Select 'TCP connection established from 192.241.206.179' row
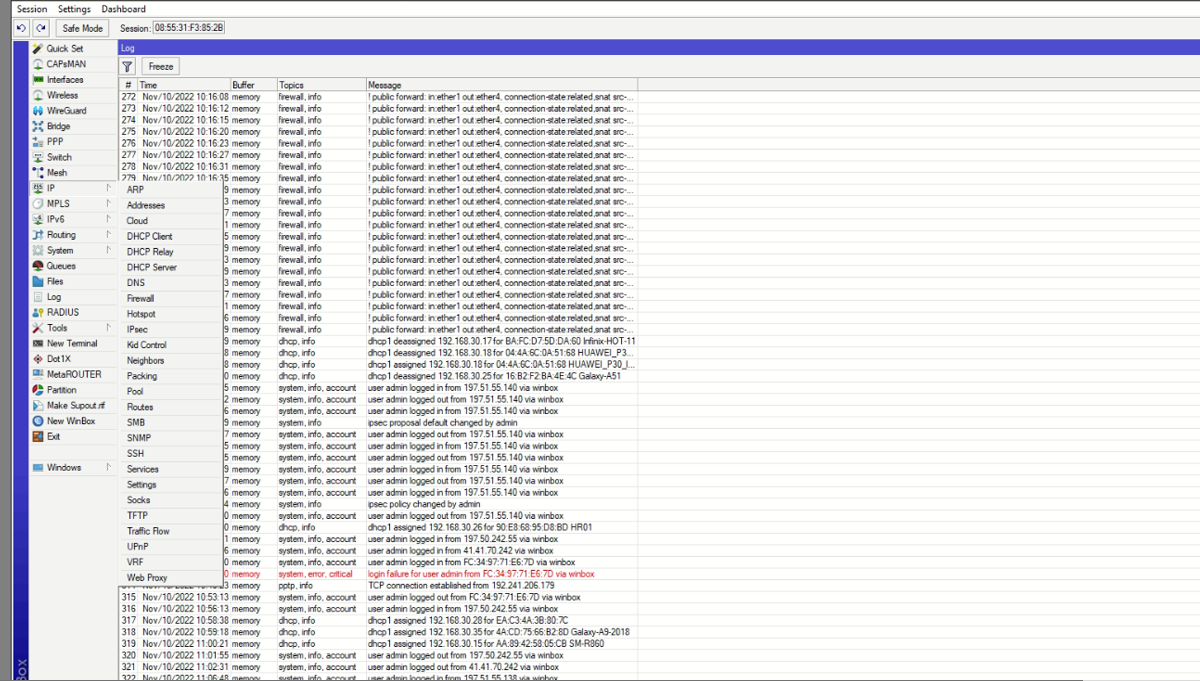The height and width of the screenshot is (681, 1200). 378,586
